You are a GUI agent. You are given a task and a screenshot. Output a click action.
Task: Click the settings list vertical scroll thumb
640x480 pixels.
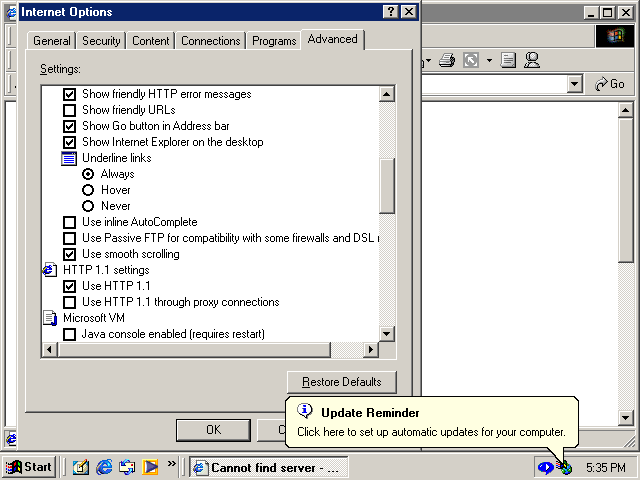click(x=387, y=186)
